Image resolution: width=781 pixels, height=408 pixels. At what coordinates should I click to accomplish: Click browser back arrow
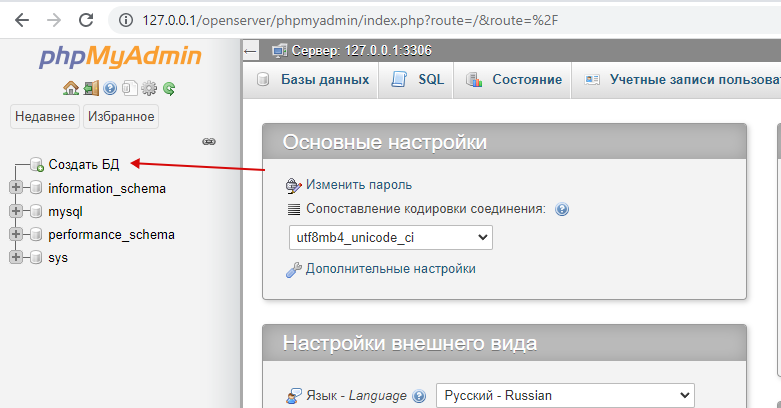pos(22,20)
